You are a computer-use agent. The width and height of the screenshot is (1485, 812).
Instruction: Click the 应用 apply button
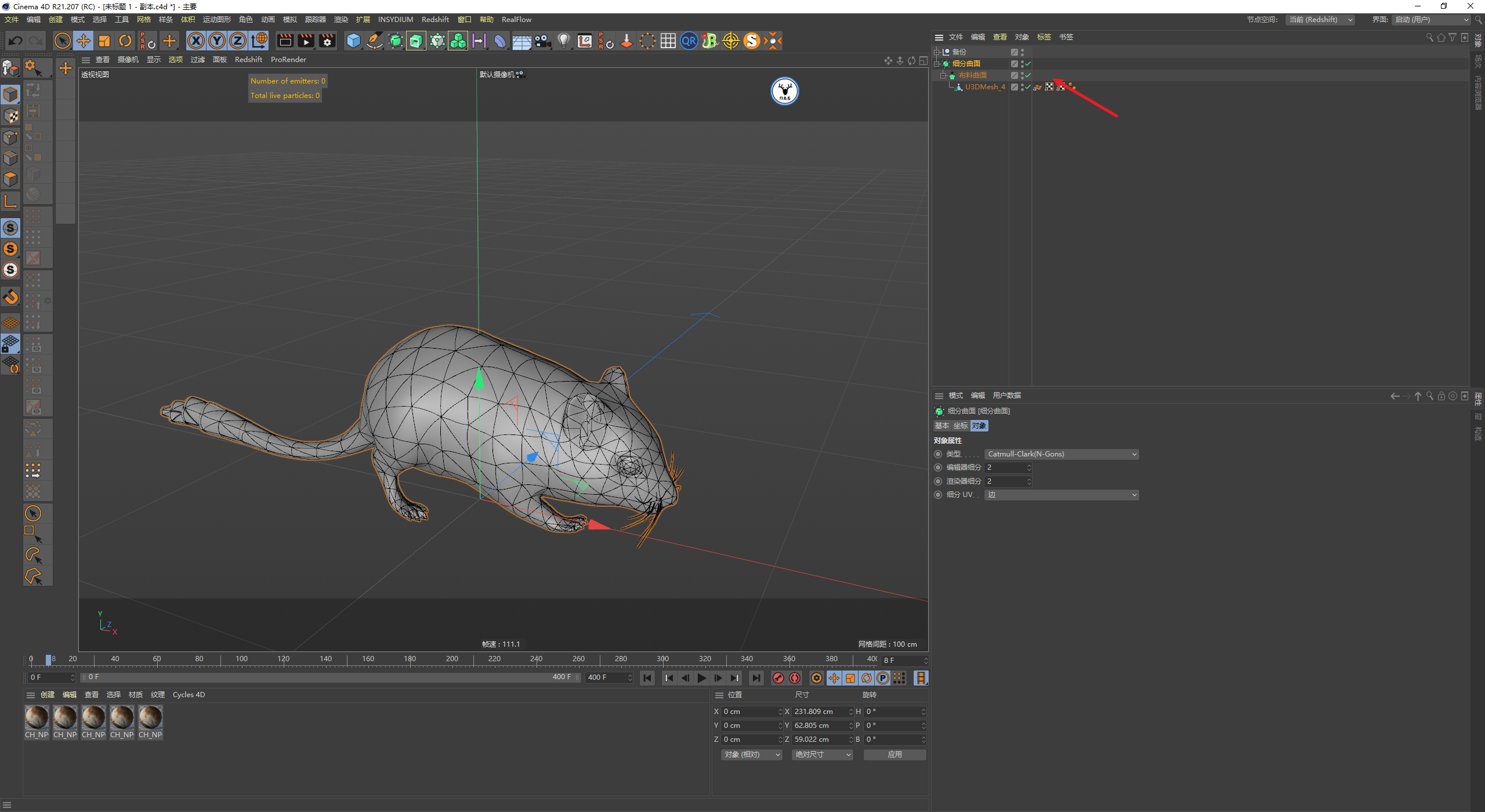(x=894, y=755)
